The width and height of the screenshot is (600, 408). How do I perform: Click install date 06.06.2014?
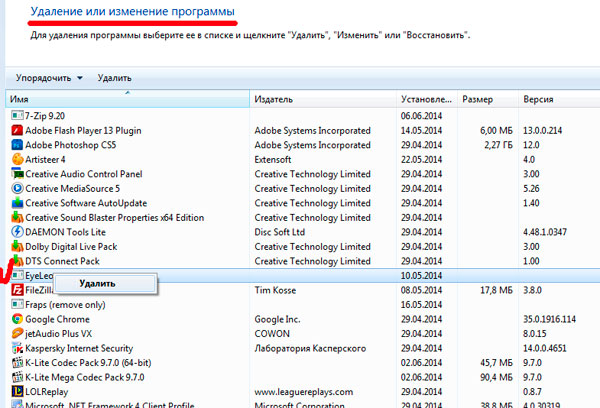(x=421, y=116)
